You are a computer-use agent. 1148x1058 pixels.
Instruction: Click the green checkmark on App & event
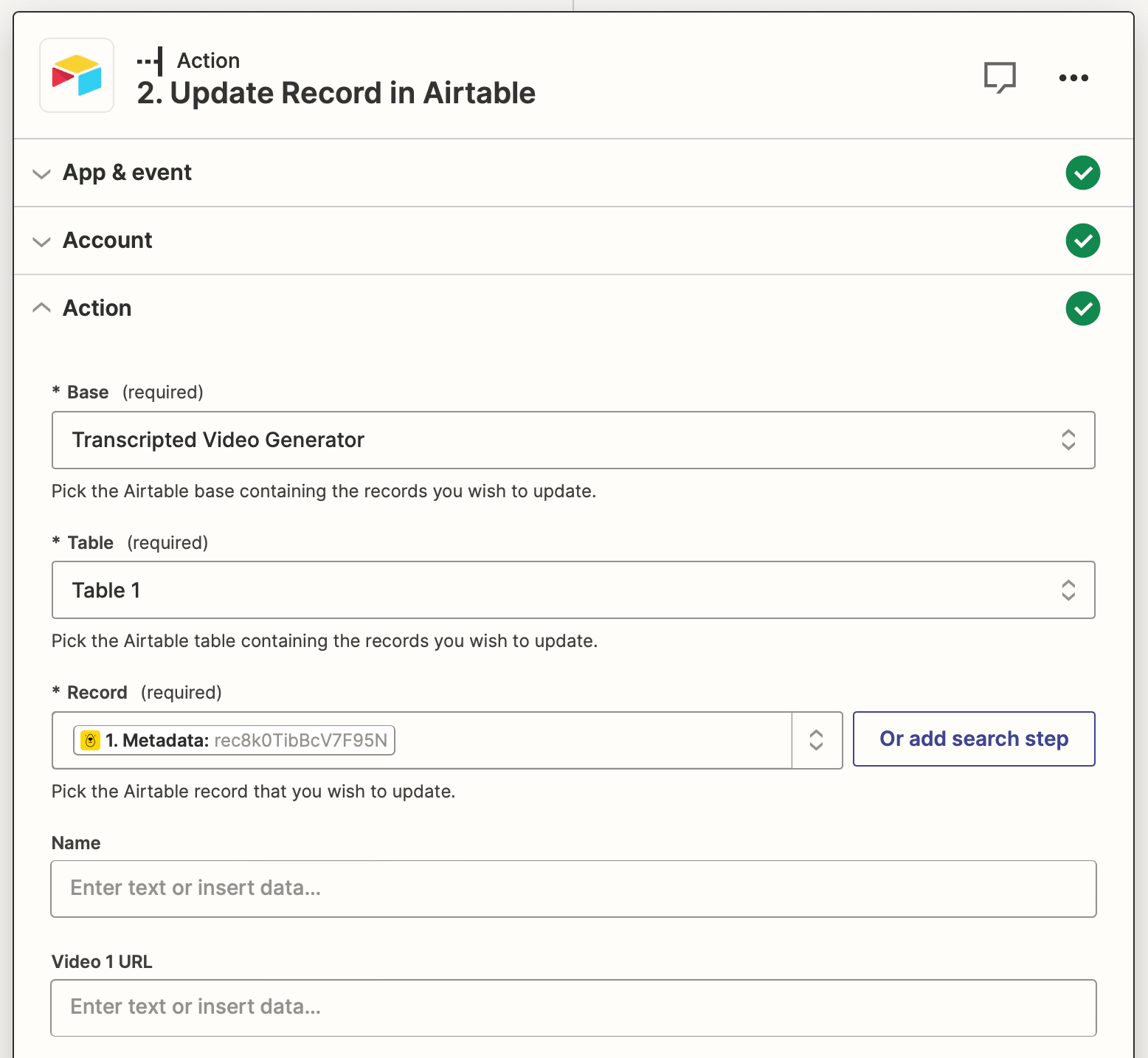[1082, 173]
